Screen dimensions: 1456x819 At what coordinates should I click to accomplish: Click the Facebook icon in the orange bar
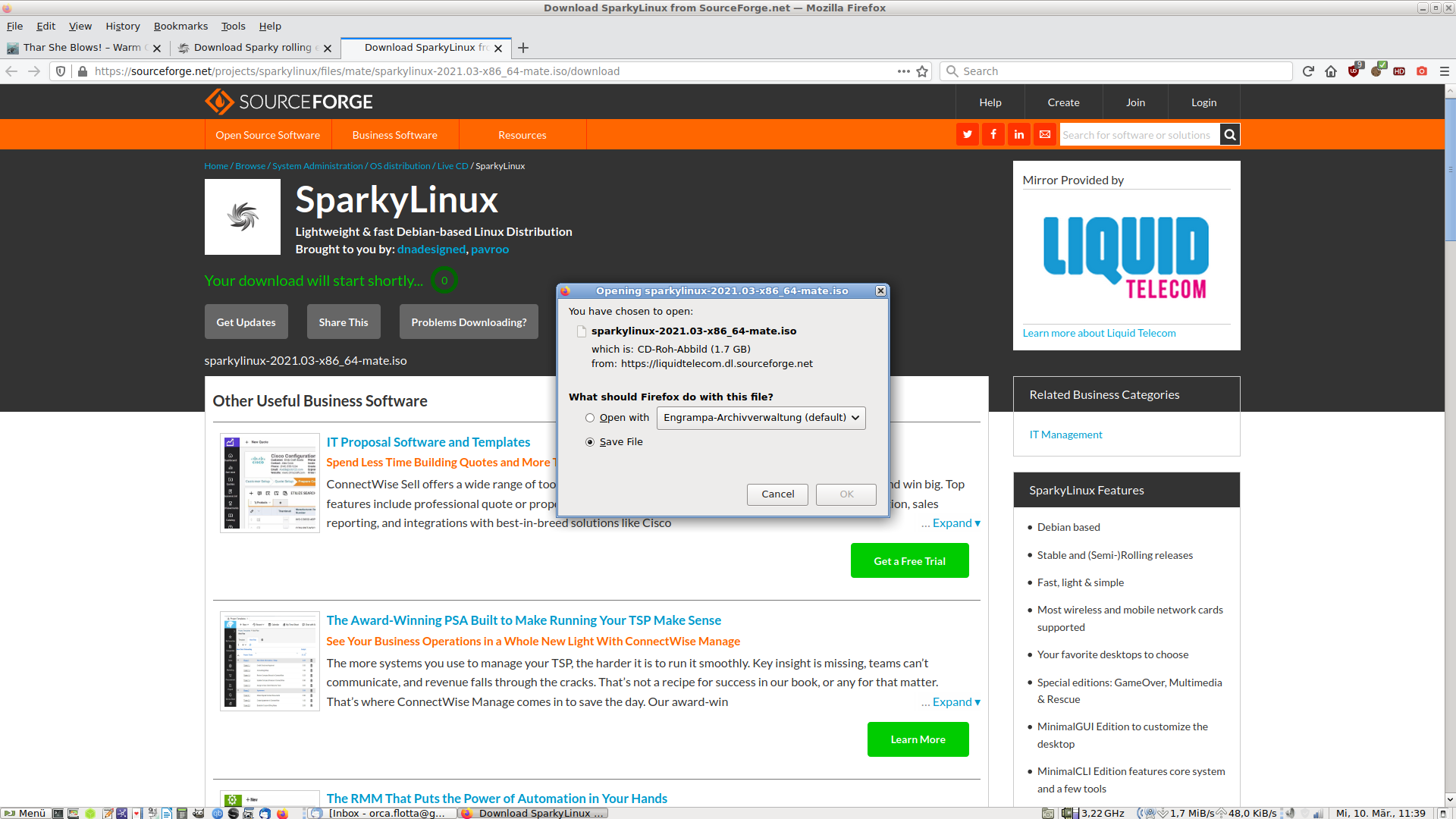coord(993,135)
